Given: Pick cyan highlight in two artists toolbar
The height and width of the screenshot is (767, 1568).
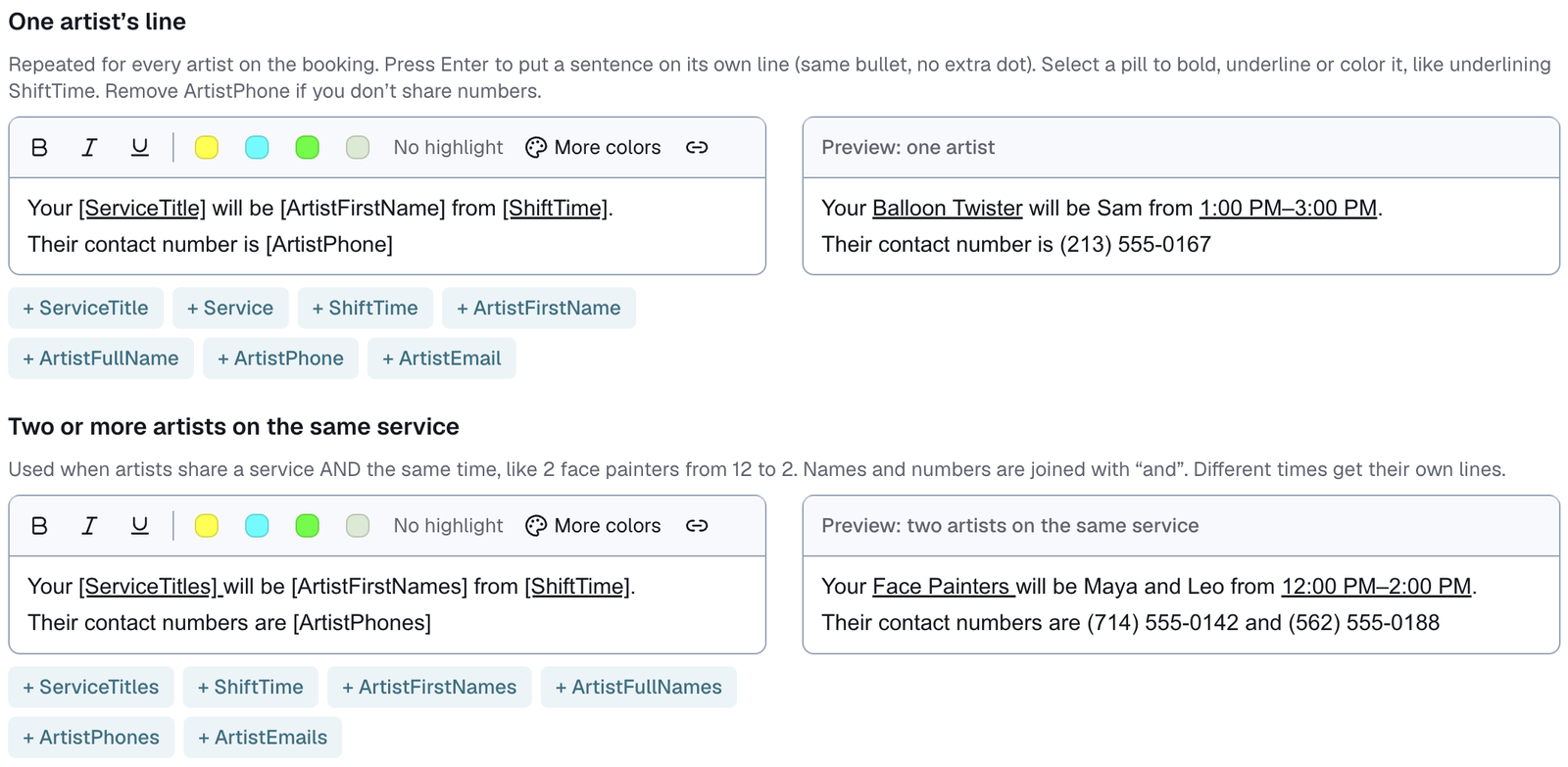Looking at the screenshot, I should point(257,526).
